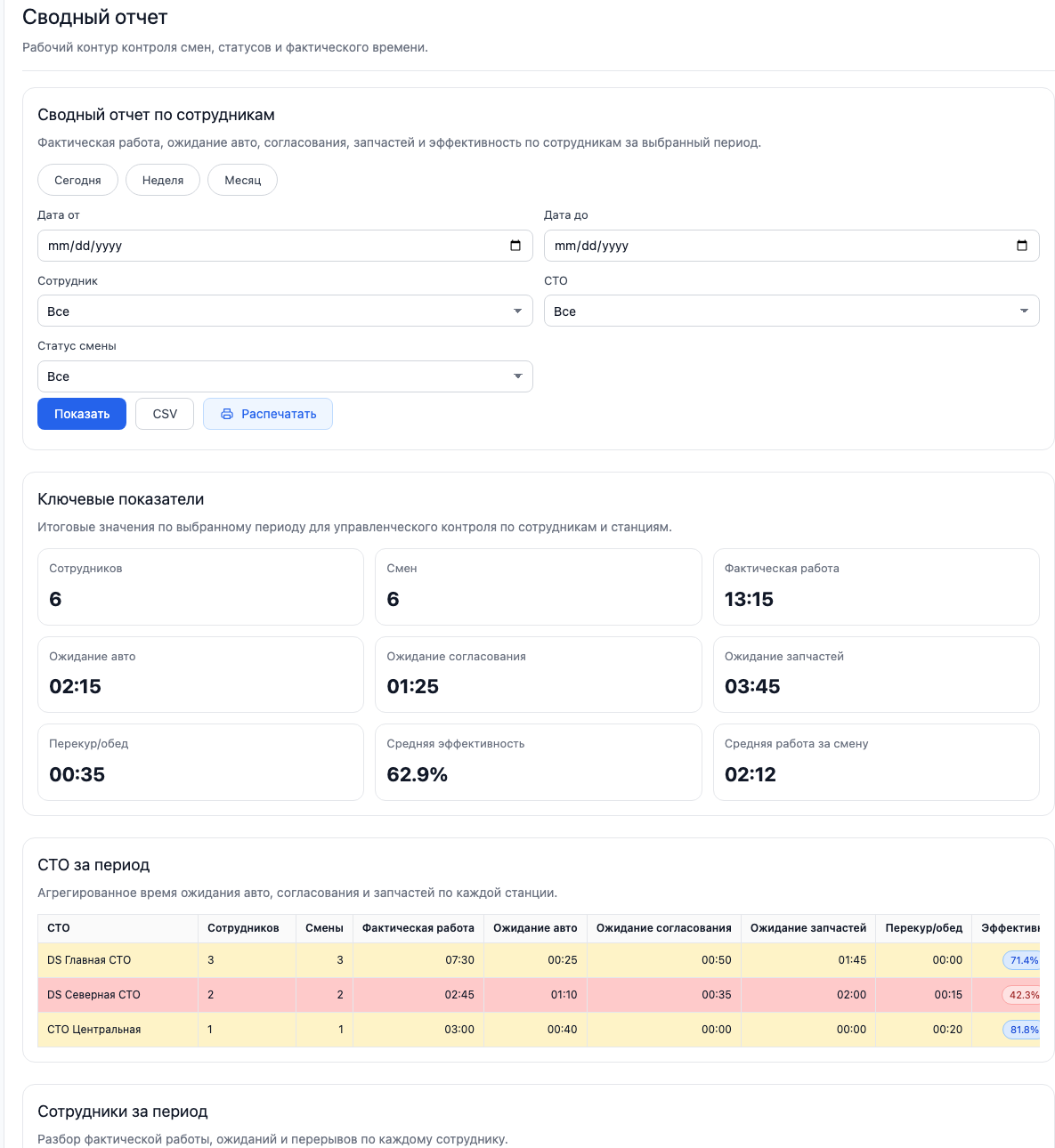
Task: Click into the "Дата до" date input
Action: tap(775, 246)
